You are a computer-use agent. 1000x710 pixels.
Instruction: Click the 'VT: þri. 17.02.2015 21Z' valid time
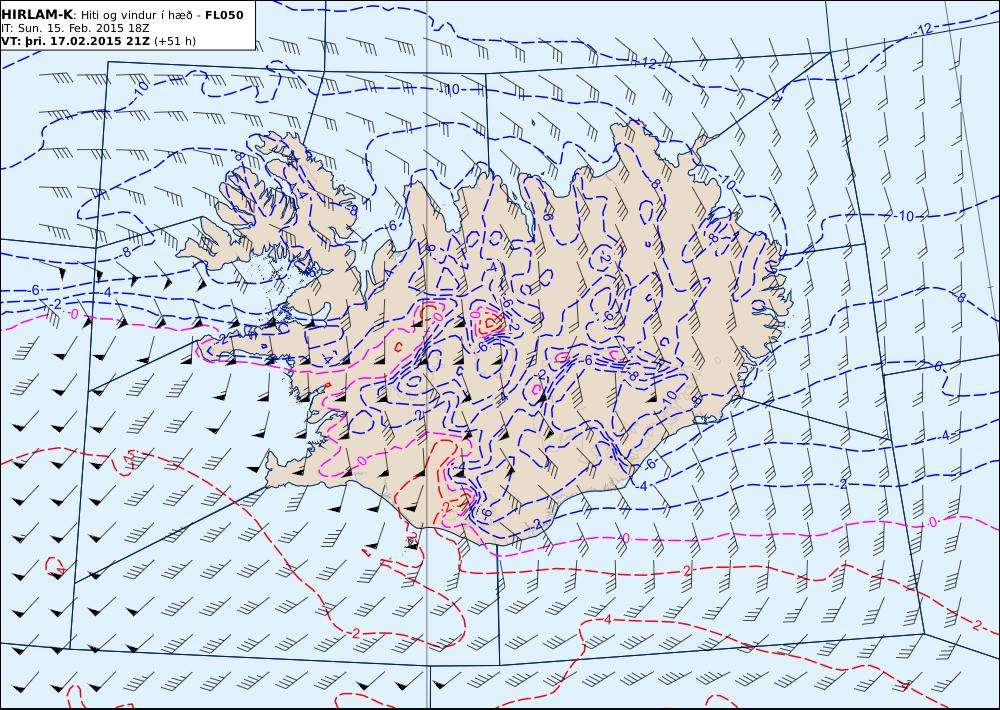pyautogui.click(x=75, y=41)
